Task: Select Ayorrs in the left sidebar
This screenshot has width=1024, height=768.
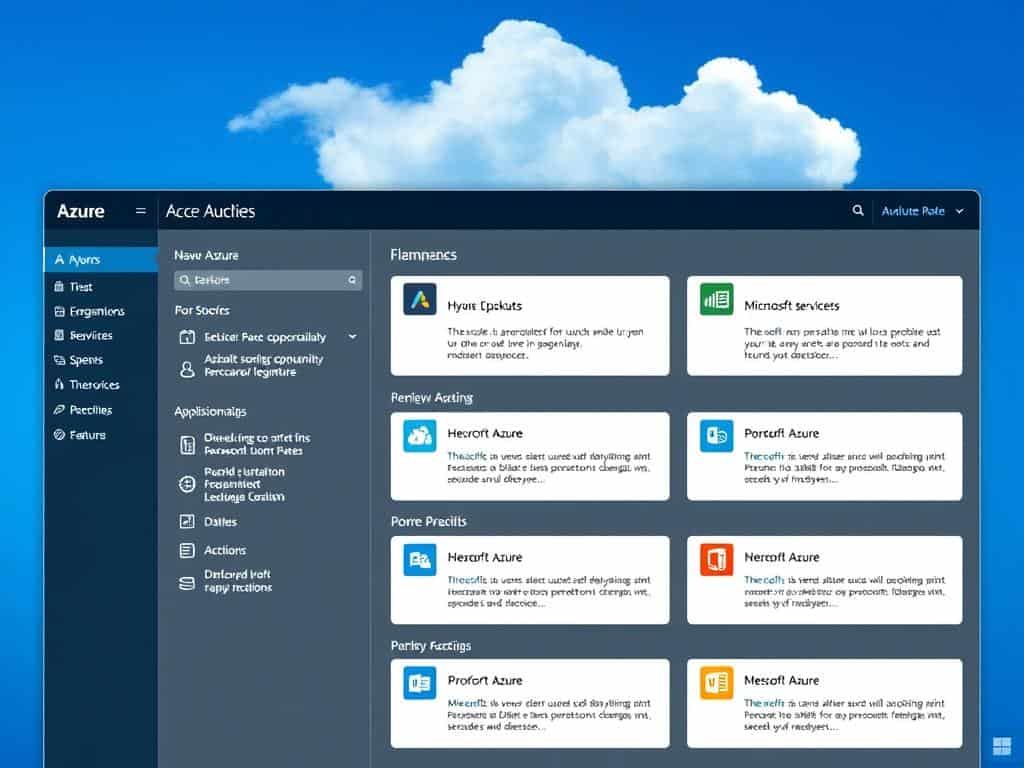Action: [x=101, y=259]
